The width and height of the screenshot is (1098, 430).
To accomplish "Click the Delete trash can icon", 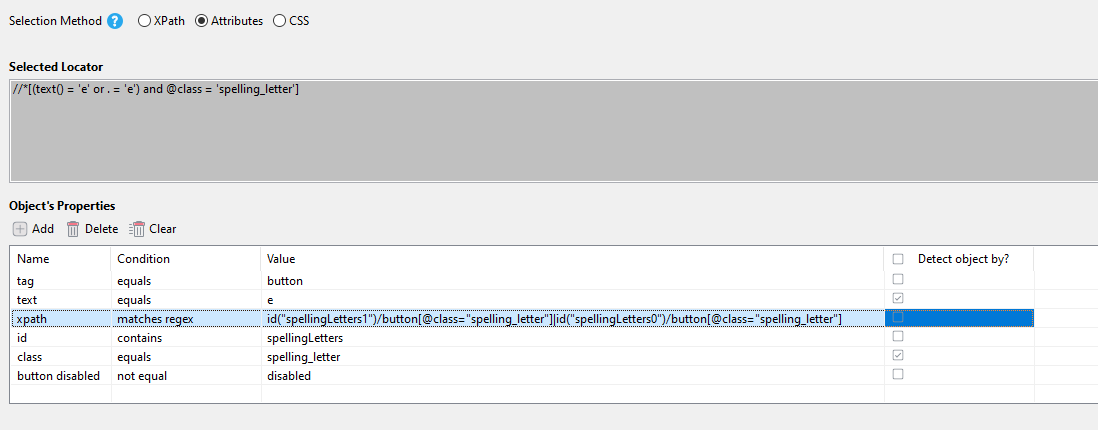I will 73,229.
